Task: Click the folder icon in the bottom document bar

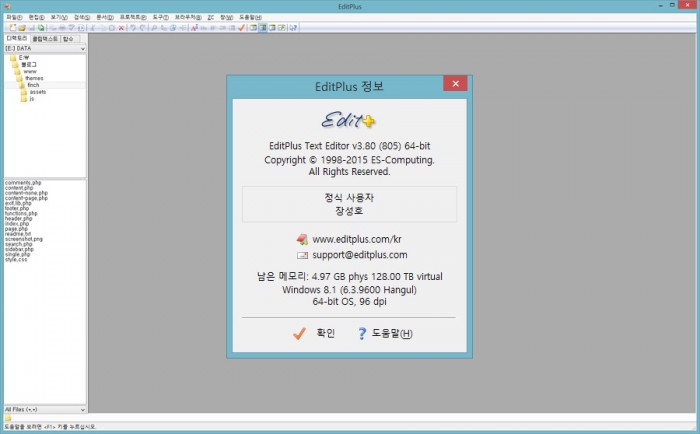Action: tap(8, 418)
